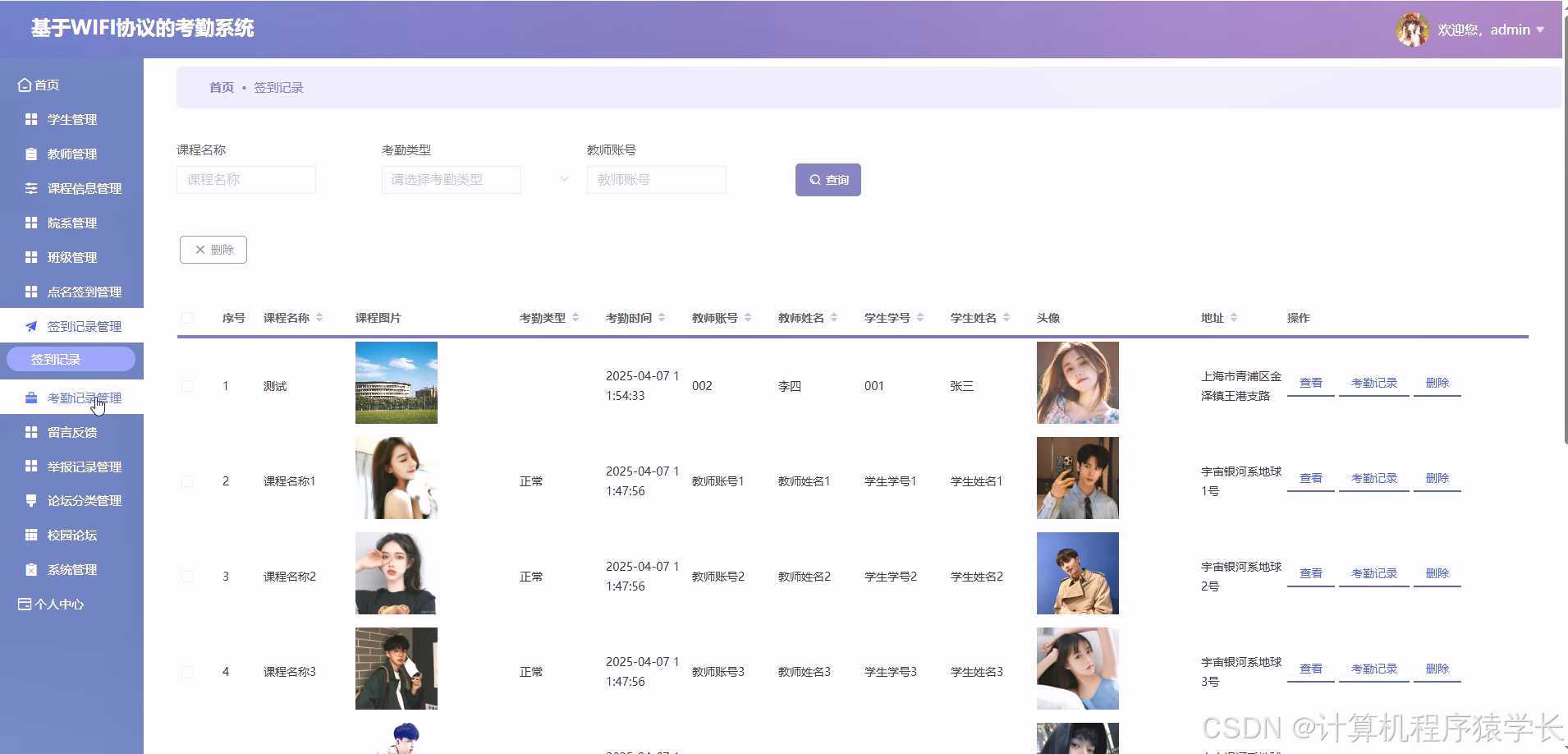
Task: Open 校园论坛 via its sidebar icon
Action: pyautogui.click(x=30, y=535)
